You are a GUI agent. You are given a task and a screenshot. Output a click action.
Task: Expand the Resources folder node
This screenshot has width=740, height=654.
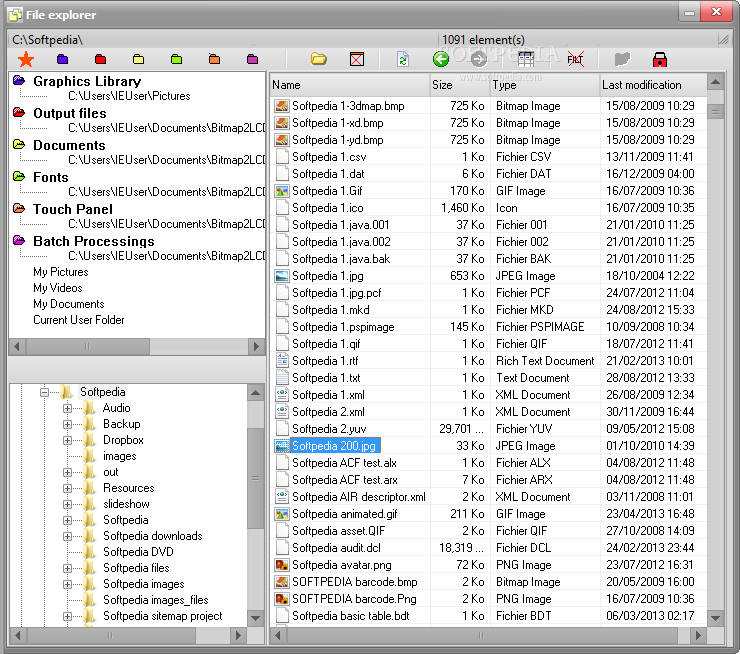pos(67,488)
